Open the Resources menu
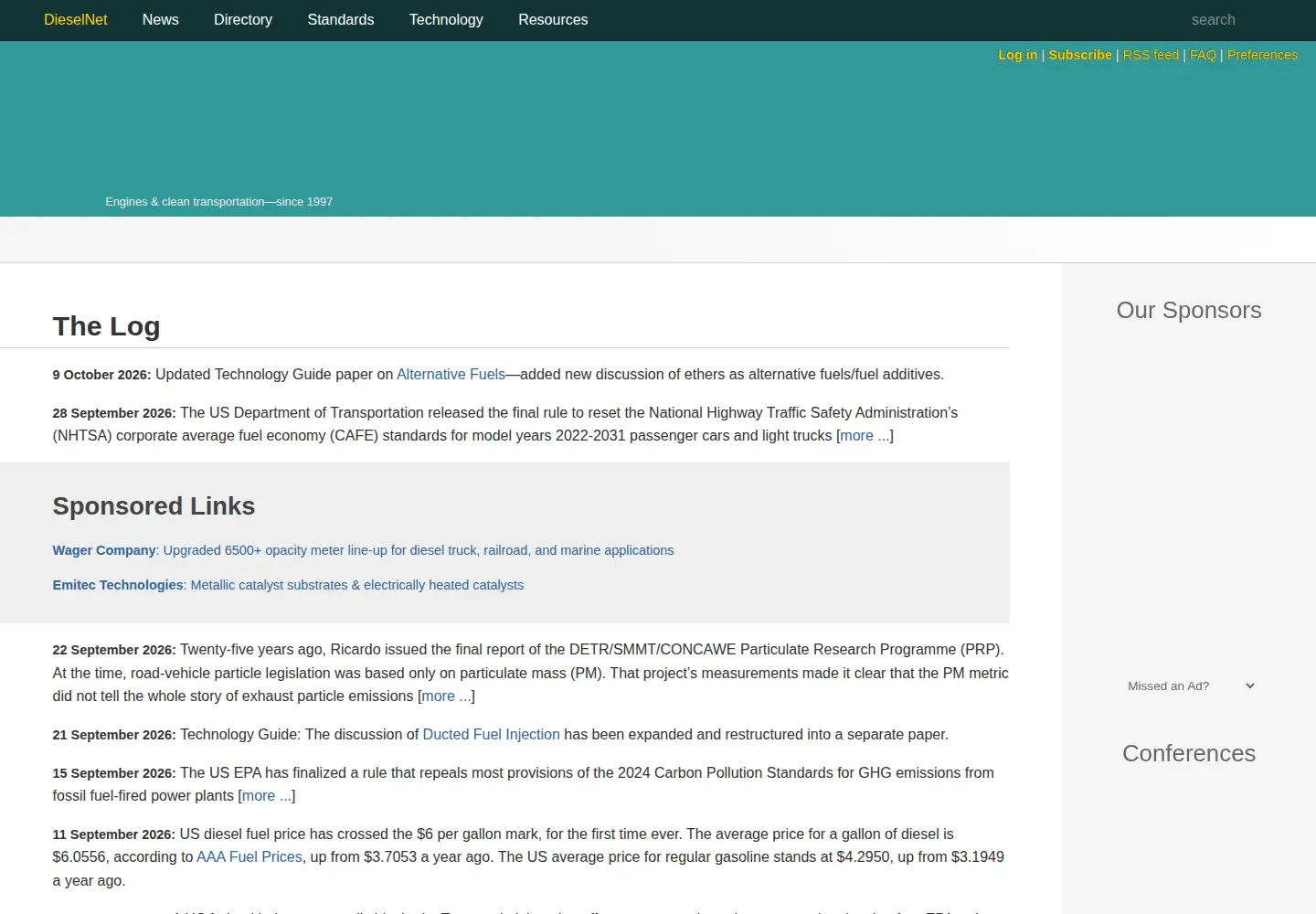1316x914 pixels. pos(553,19)
